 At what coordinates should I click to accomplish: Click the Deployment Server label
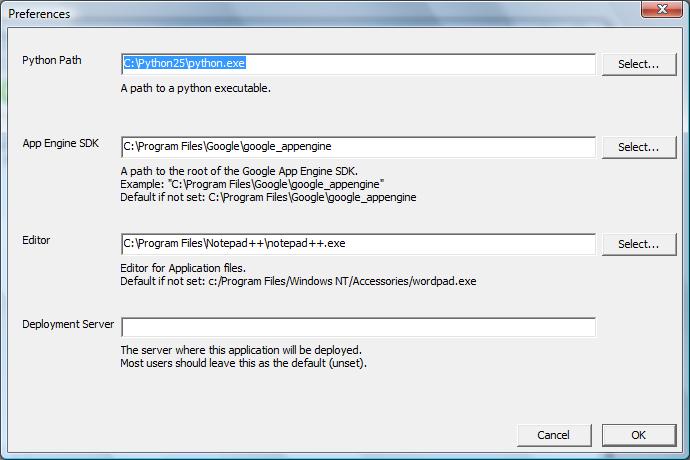point(68,324)
